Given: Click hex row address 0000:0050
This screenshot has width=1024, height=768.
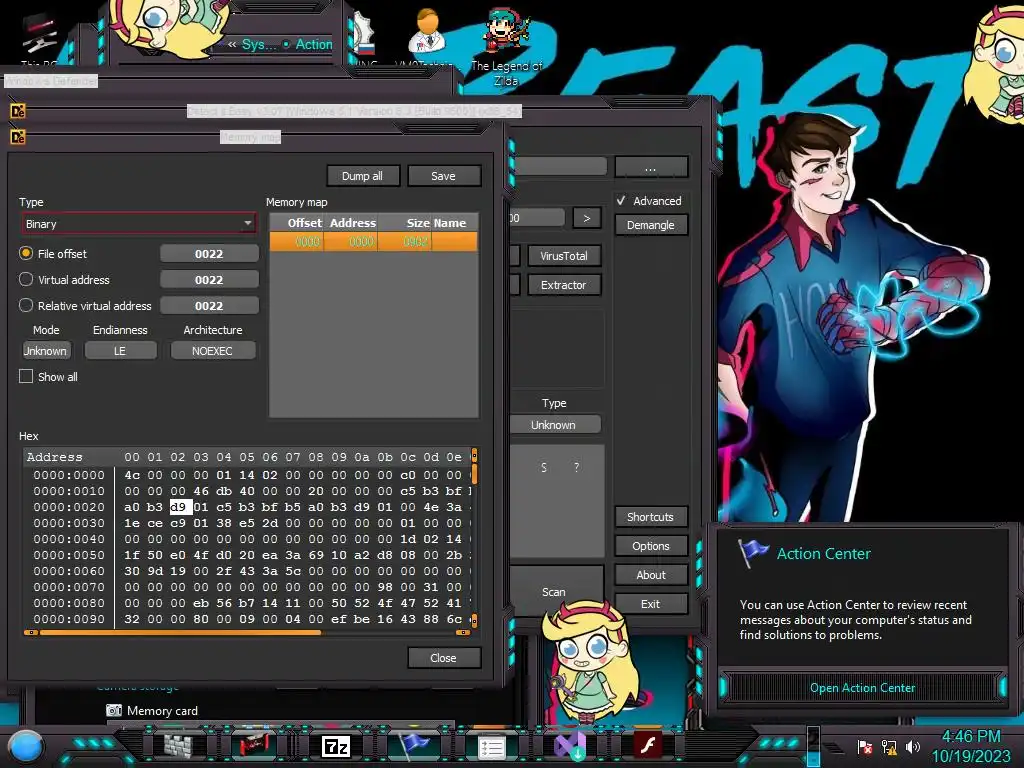Looking at the screenshot, I should pyautogui.click(x=69, y=555).
